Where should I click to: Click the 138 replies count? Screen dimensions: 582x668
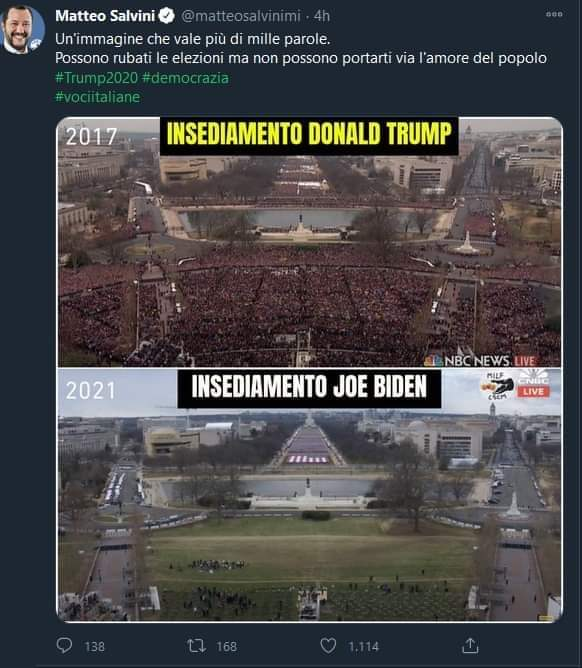coord(95,647)
